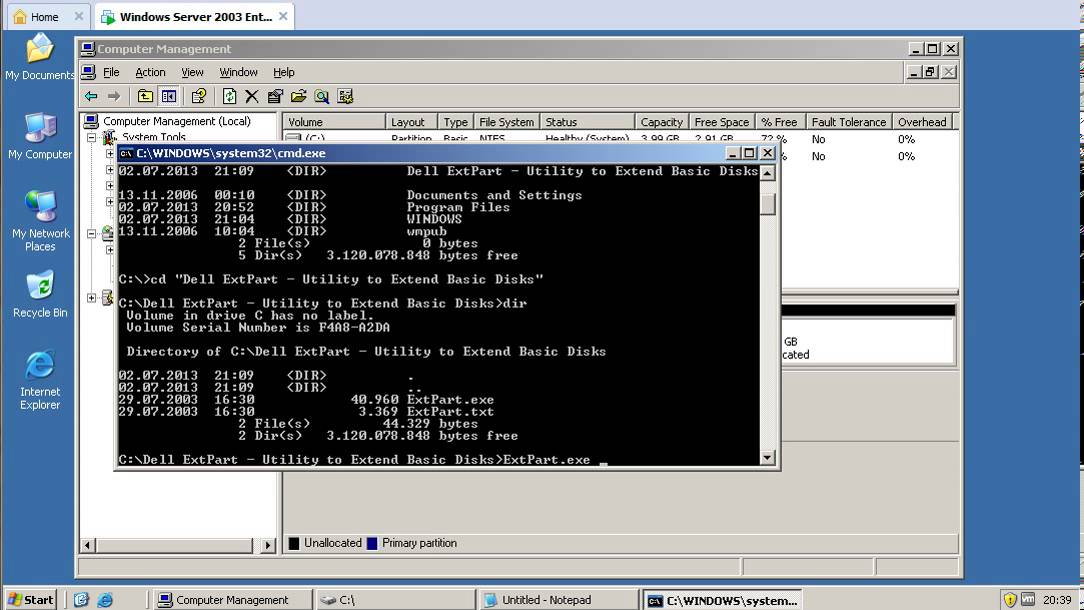Image resolution: width=1084 pixels, height=610 pixels.
Task: Sort by the Volume column header
Action: coord(334,122)
